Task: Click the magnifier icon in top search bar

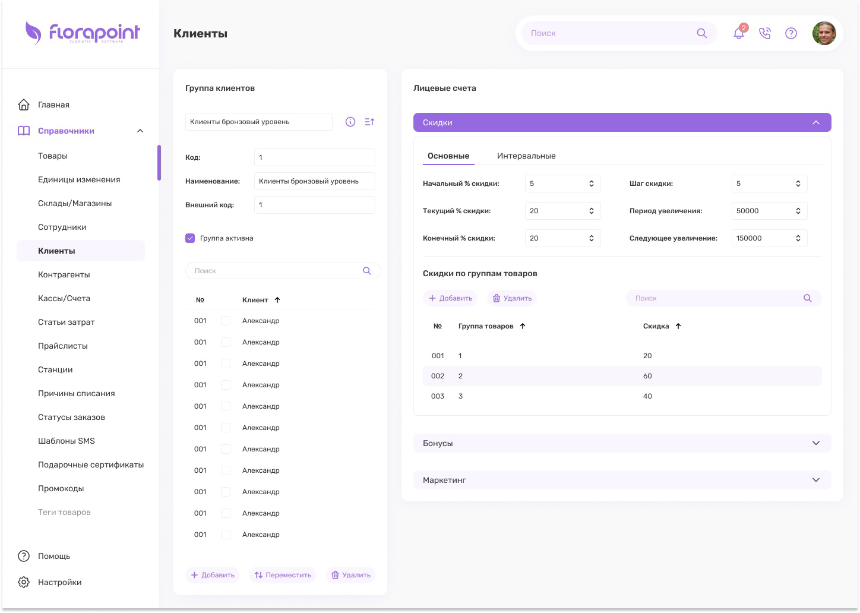Action: pos(701,33)
